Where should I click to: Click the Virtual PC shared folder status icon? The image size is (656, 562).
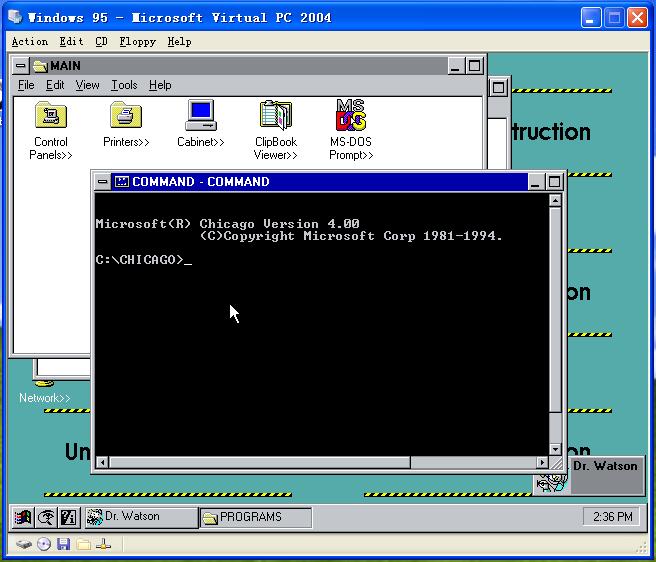pos(84,544)
